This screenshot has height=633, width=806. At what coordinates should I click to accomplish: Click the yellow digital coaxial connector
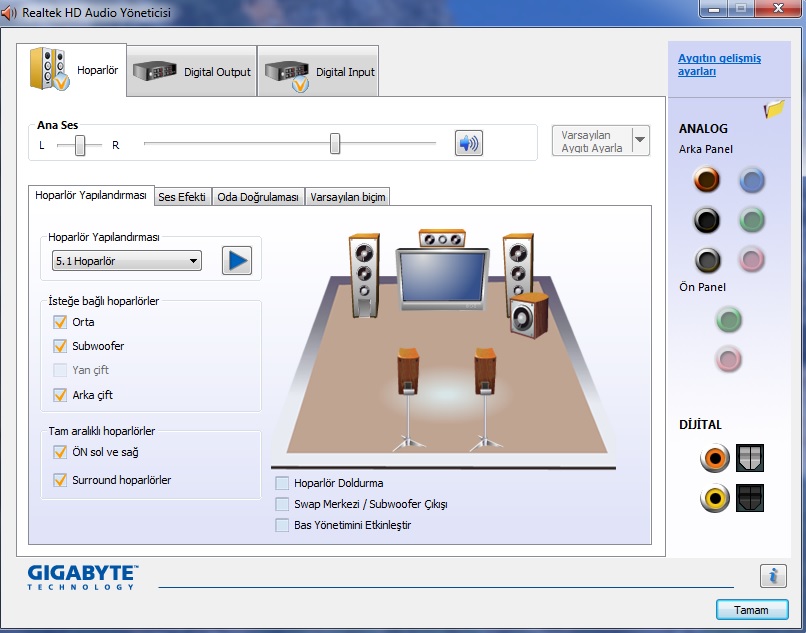click(715, 498)
